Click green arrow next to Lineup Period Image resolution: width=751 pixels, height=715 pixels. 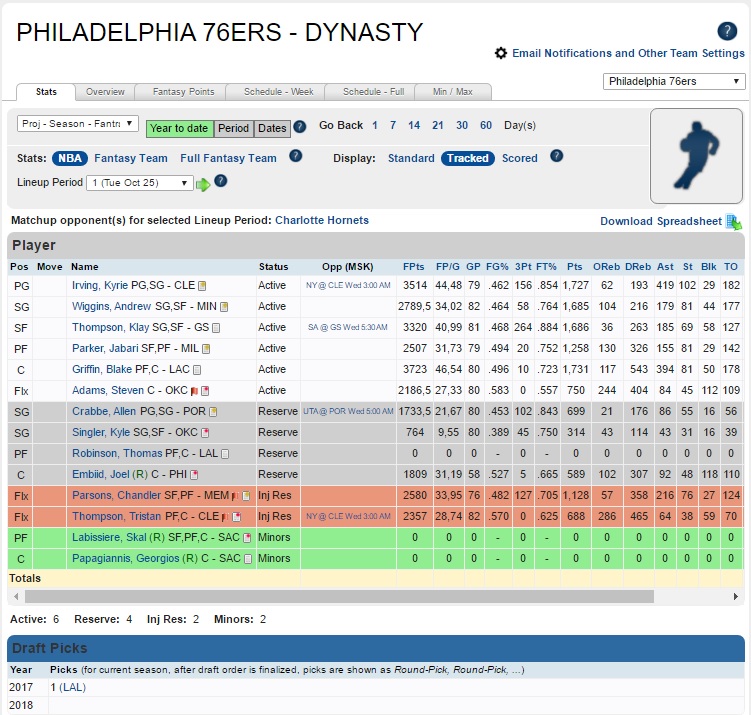click(x=203, y=184)
